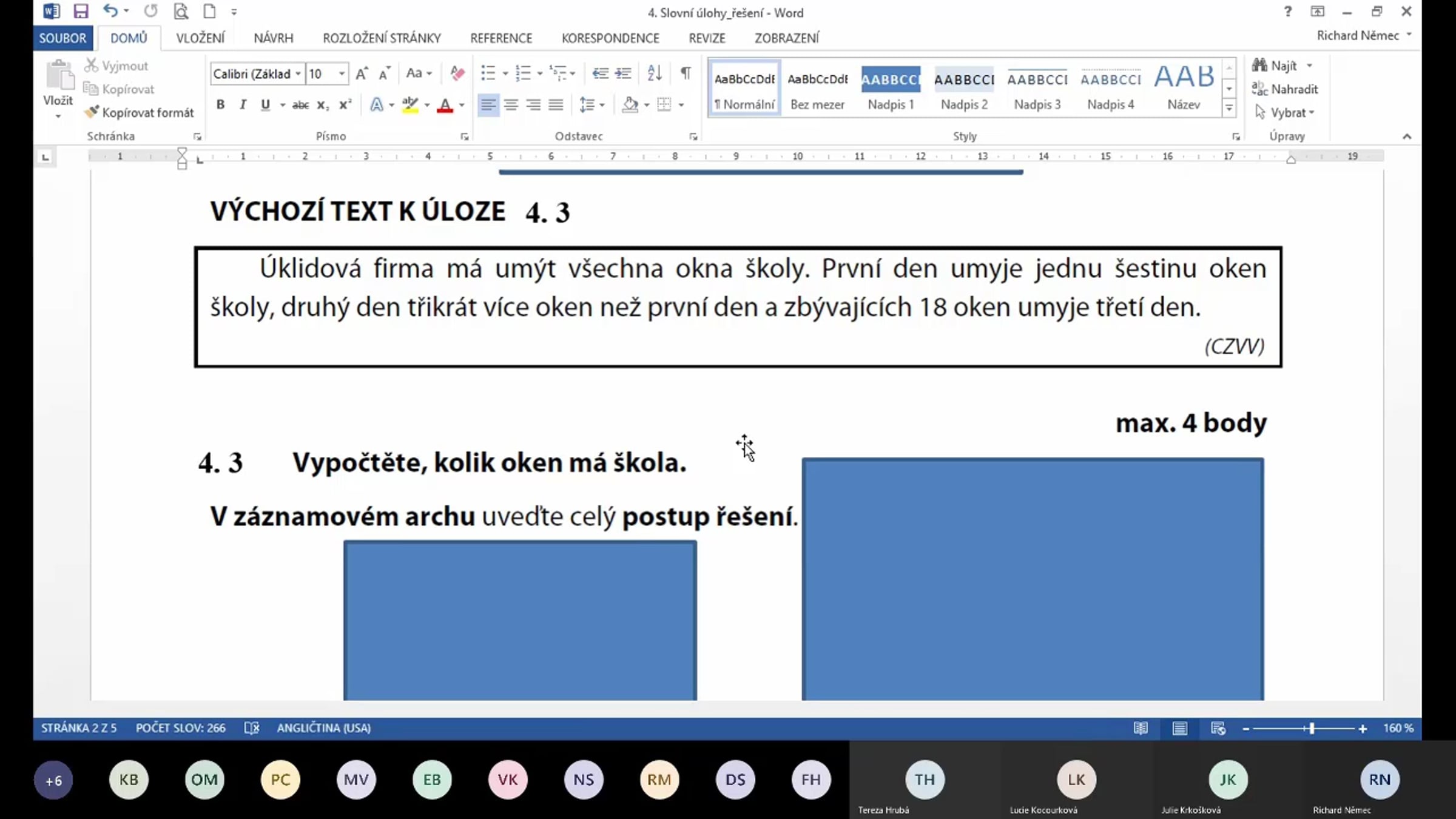Expand the Change Case menu

click(x=419, y=73)
